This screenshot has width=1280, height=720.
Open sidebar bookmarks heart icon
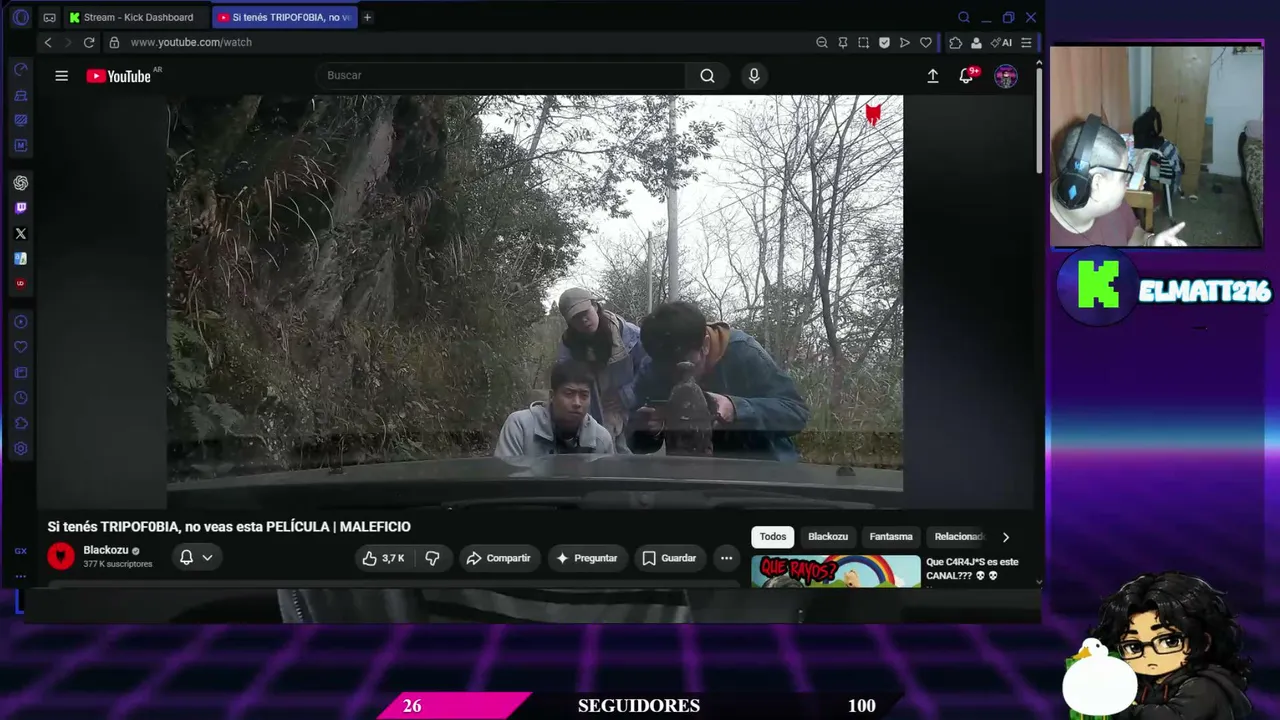(20, 347)
